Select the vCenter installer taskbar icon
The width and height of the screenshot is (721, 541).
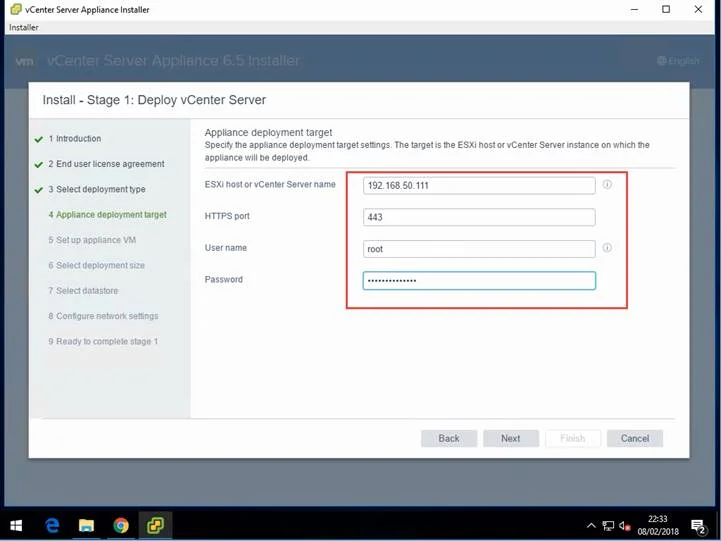point(155,525)
